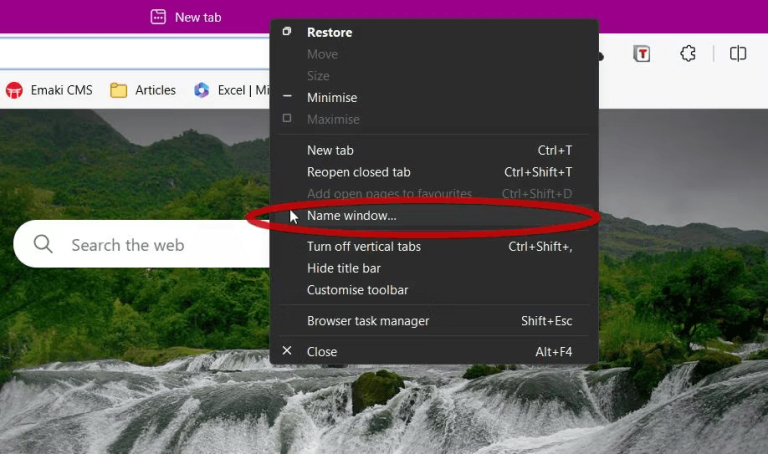Open the Articles folder icon
768x454 pixels.
click(x=118, y=91)
